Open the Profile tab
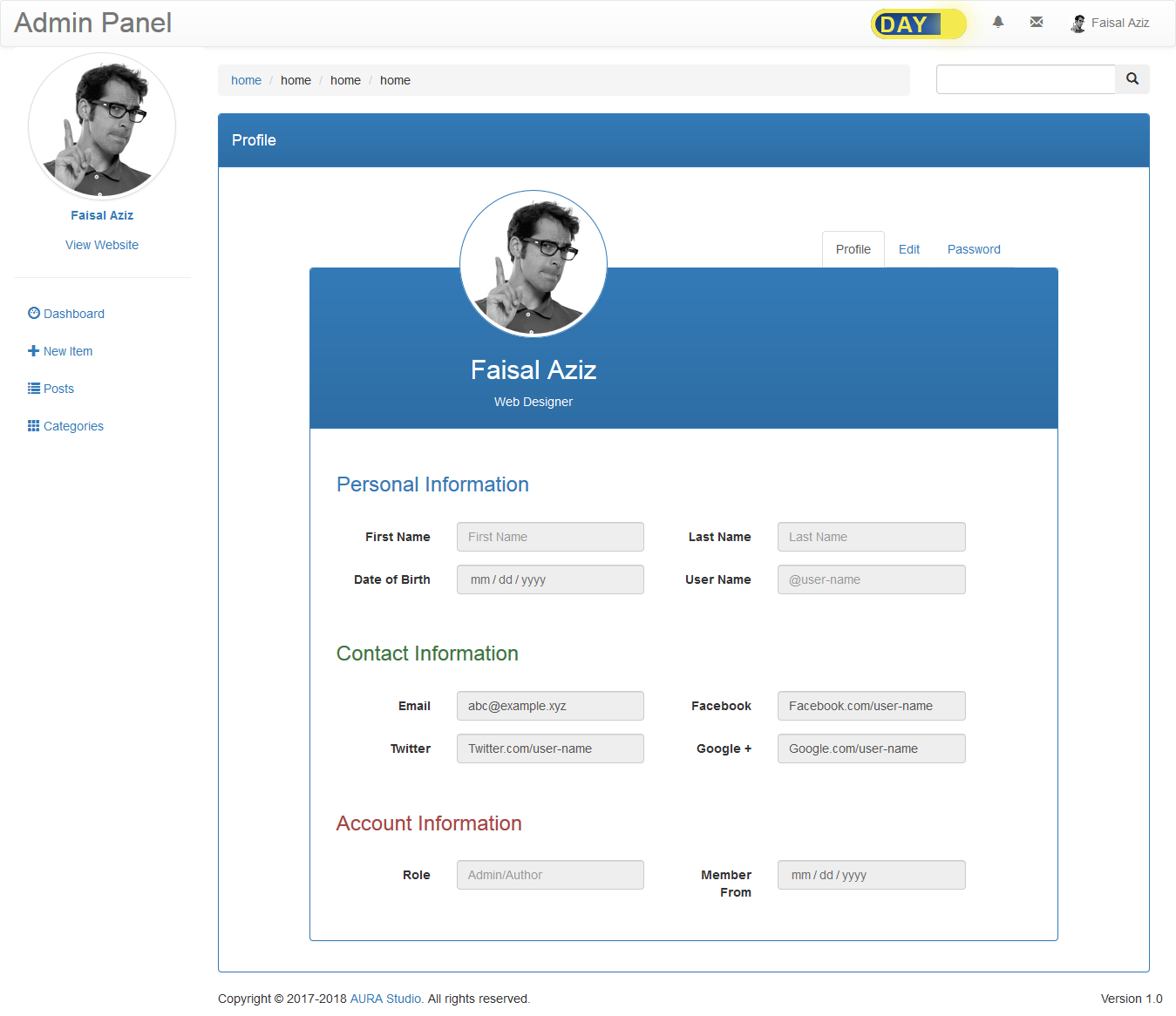The width and height of the screenshot is (1176, 1016). pos(853,249)
